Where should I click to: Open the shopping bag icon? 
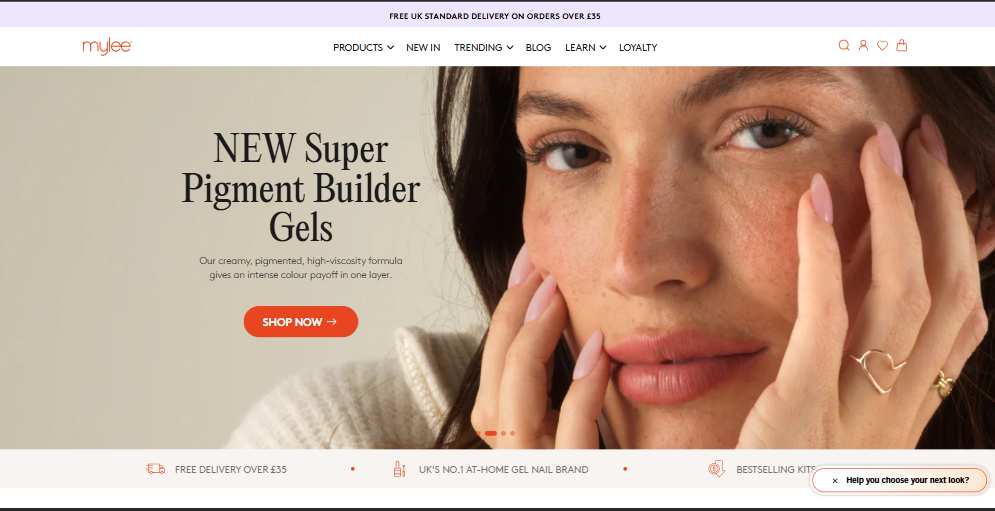pyautogui.click(x=901, y=46)
